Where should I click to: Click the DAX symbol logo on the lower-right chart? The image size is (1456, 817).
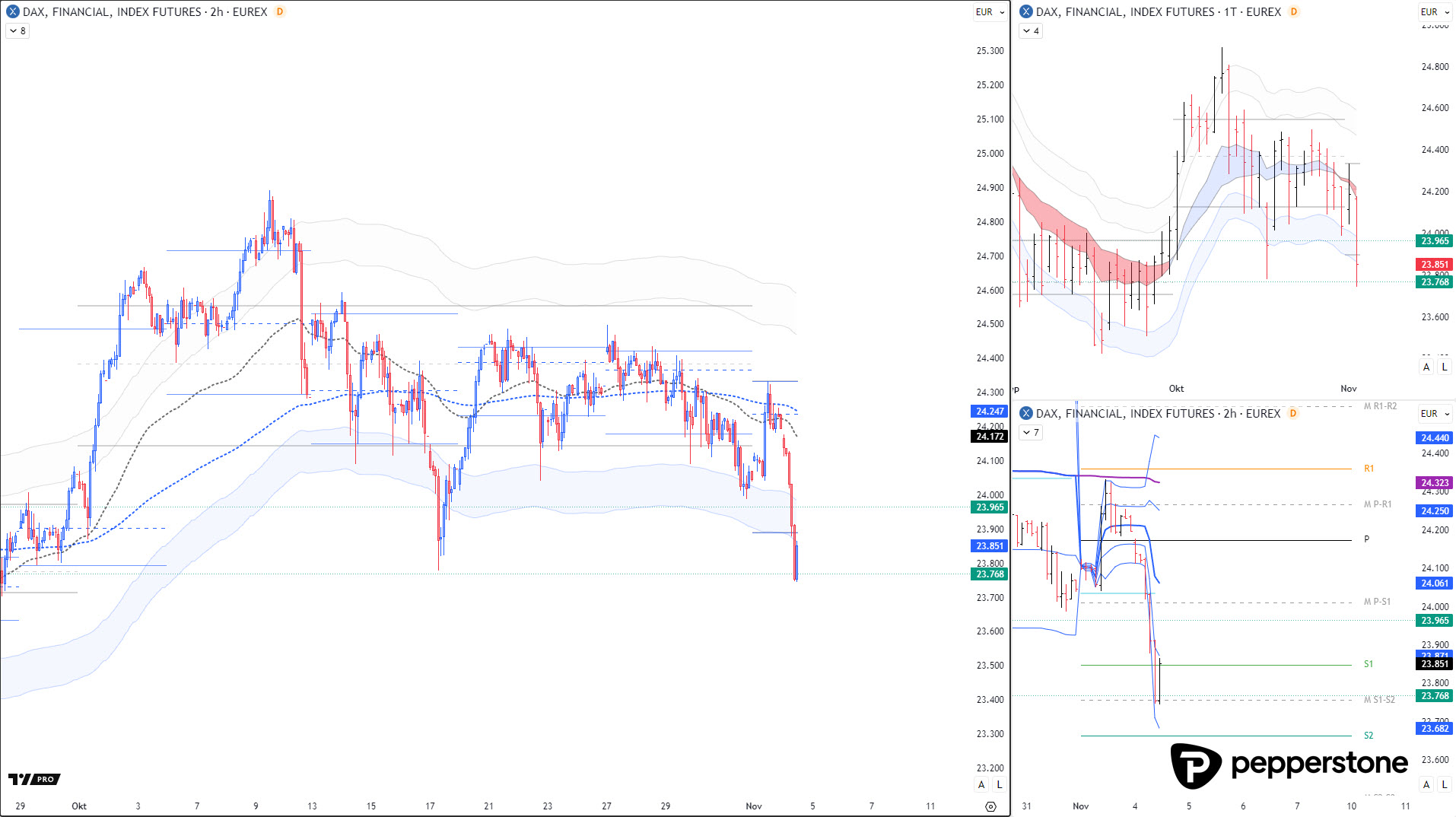pos(1026,414)
